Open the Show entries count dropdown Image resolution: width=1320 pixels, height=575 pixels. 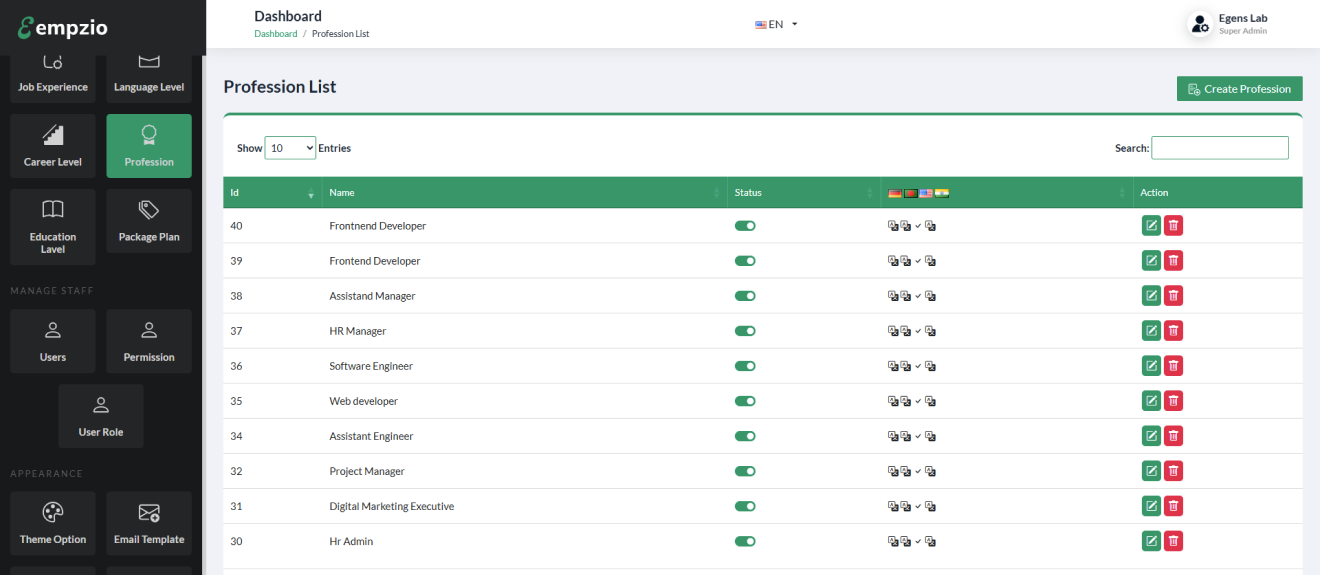point(290,148)
